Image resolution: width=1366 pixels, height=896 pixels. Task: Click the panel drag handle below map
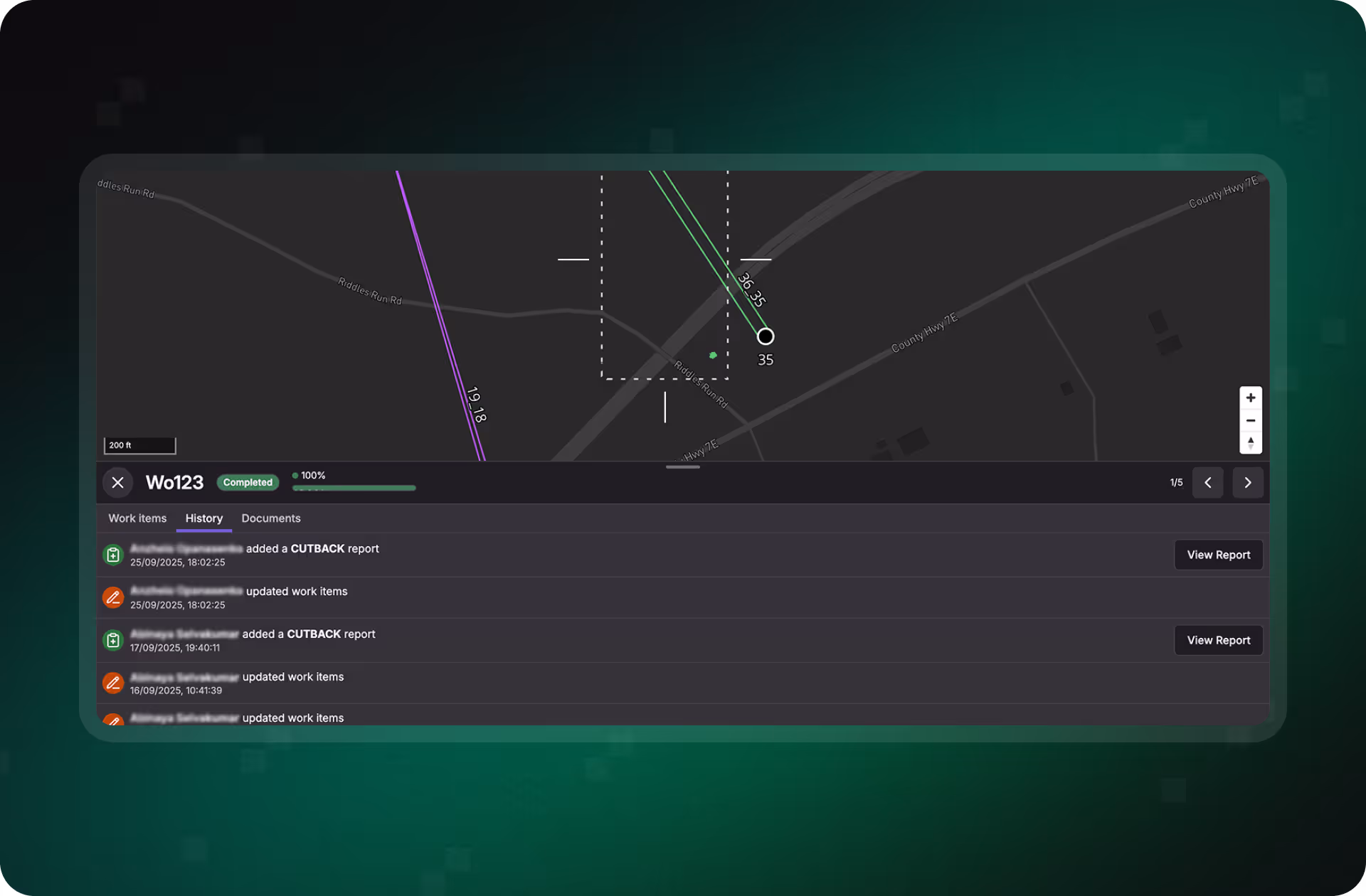pos(682,467)
